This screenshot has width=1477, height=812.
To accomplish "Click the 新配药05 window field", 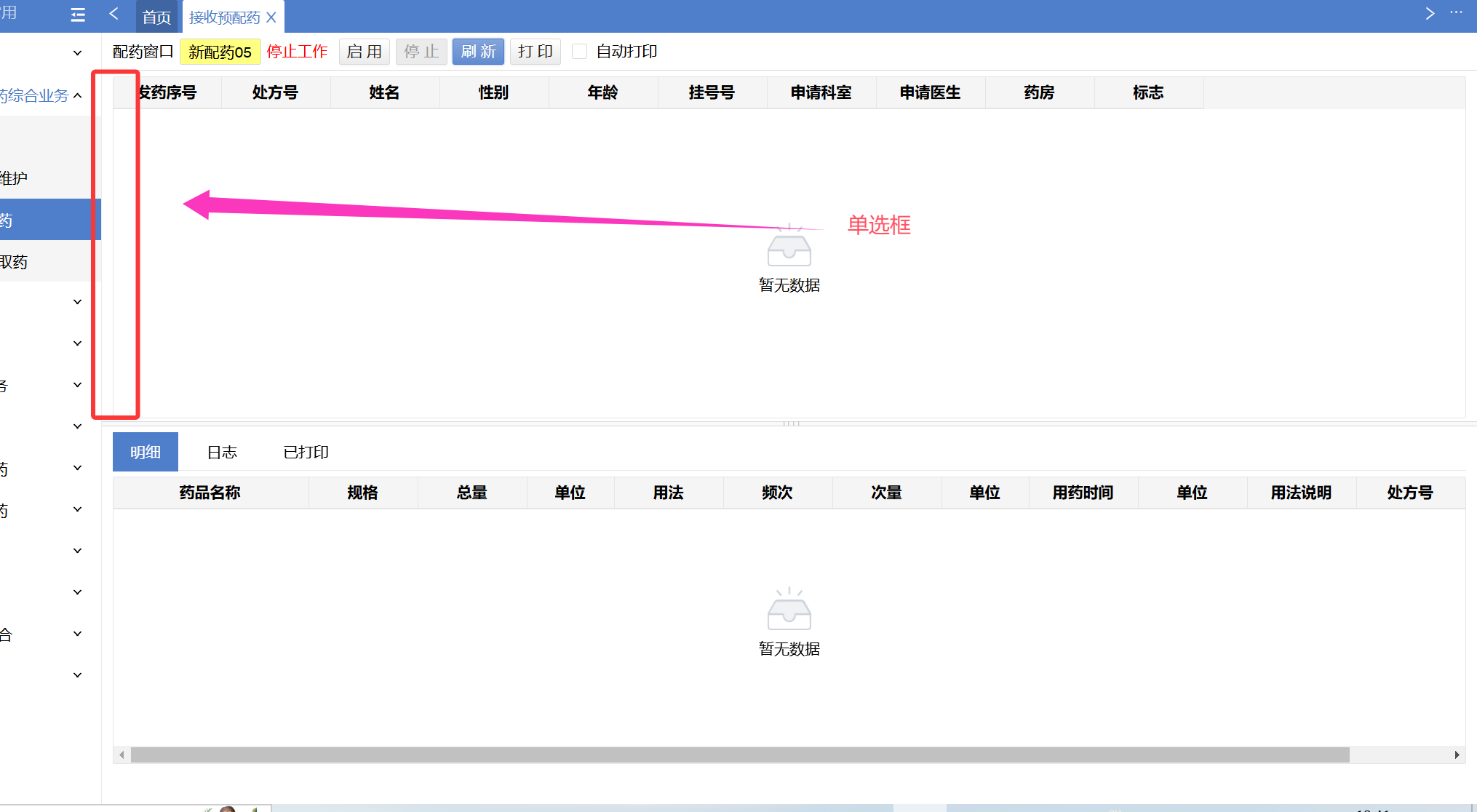I will (x=220, y=52).
